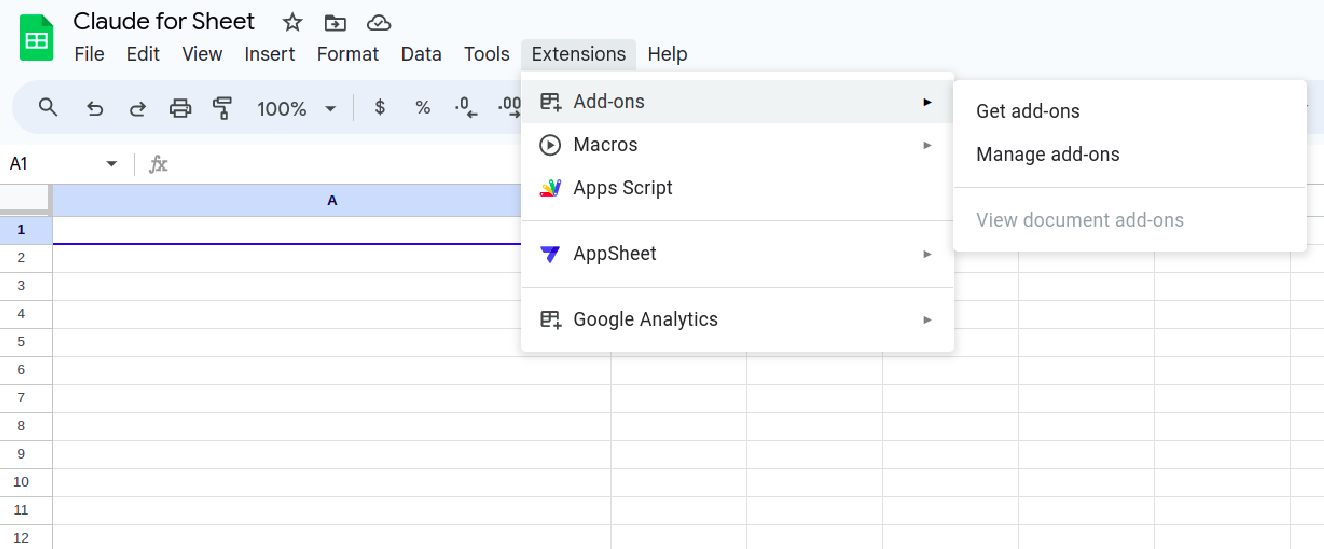Open the Data menu
Screen dimensions: 1324x549
421,54
